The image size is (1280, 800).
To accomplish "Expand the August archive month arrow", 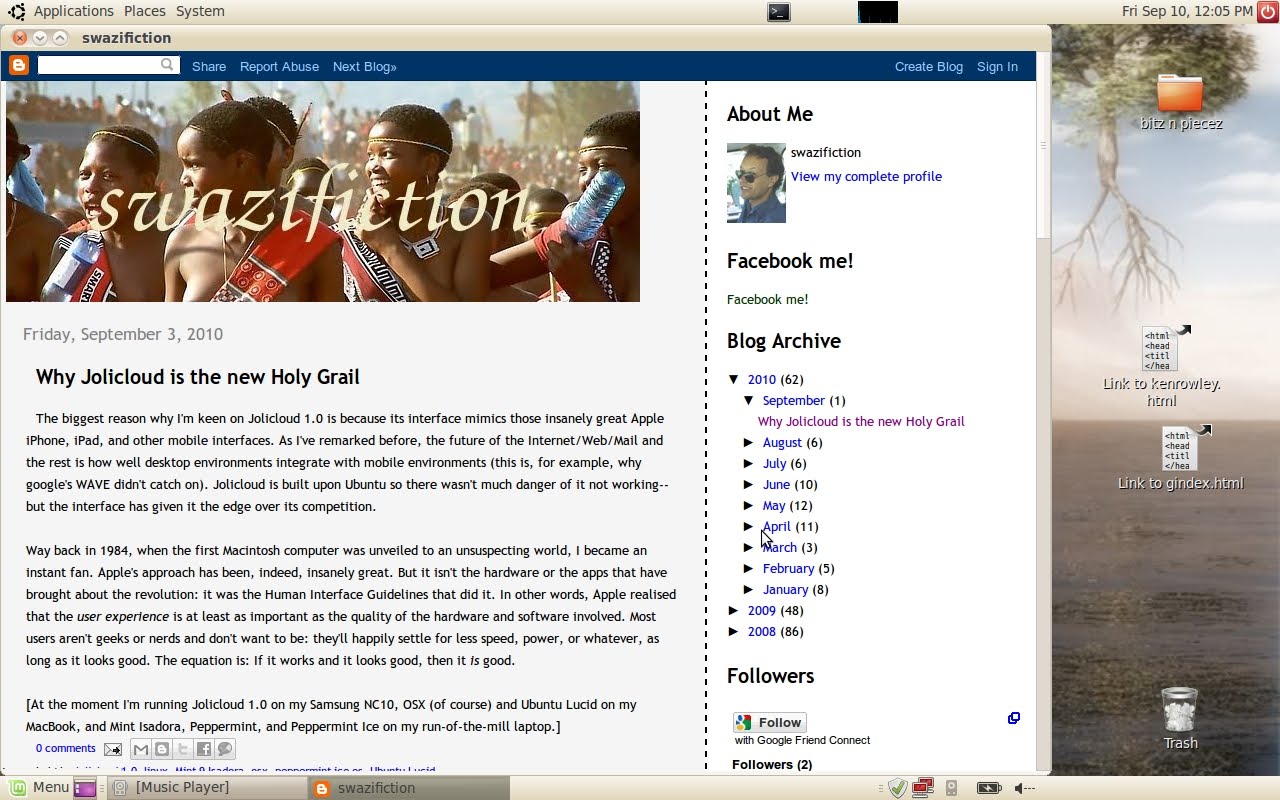I will click(749, 442).
